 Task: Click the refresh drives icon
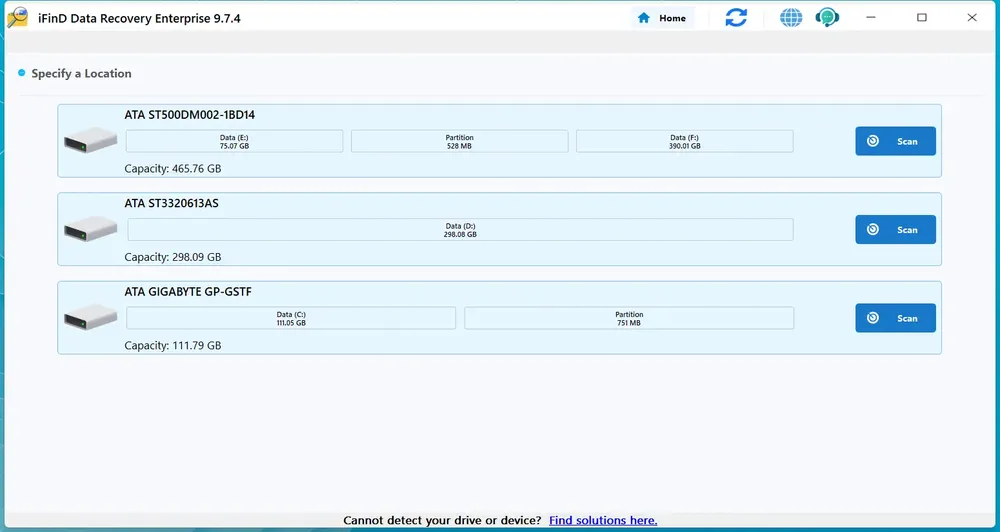736,18
